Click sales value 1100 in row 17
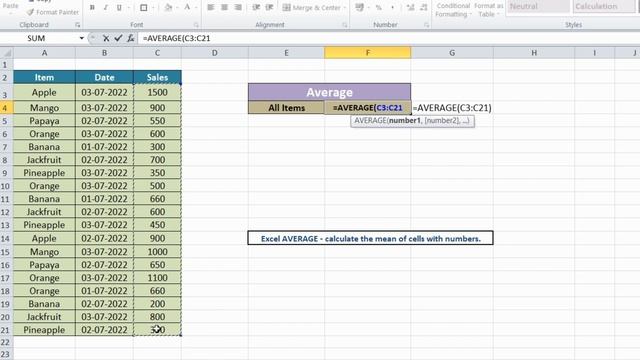The width and height of the screenshot is (640, 360). (x=157, y=278)
